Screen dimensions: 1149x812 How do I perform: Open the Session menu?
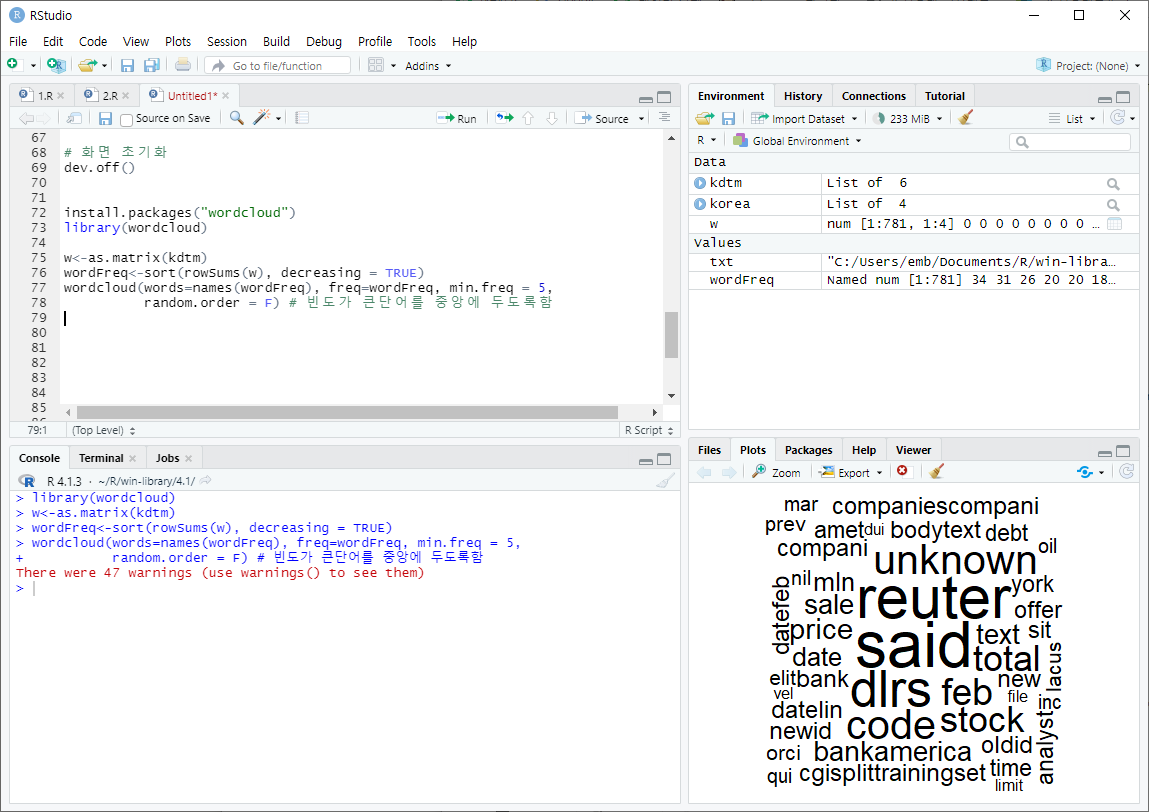tap(226, 42)
